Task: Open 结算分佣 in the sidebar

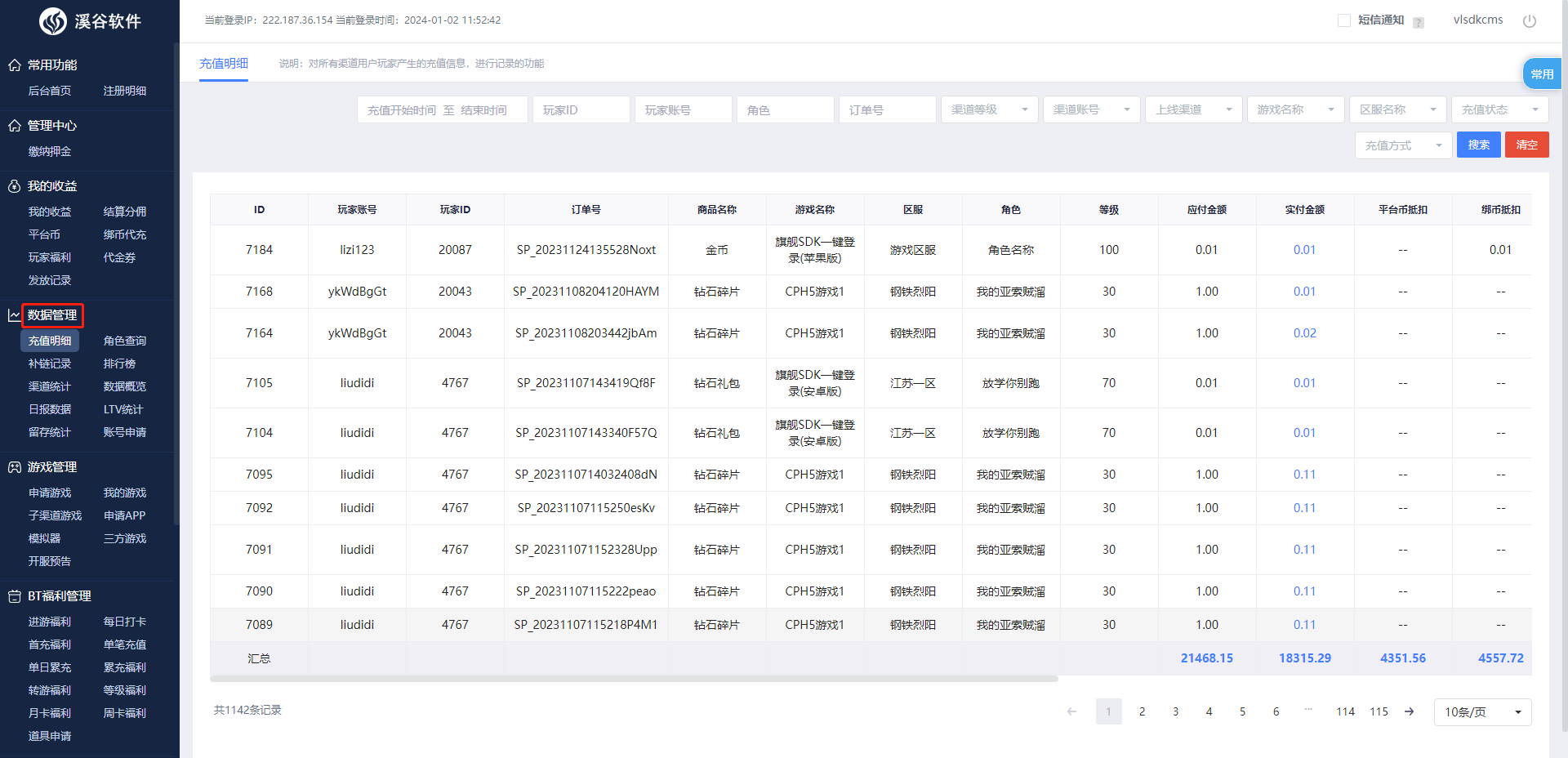Action: click(125, 212)
